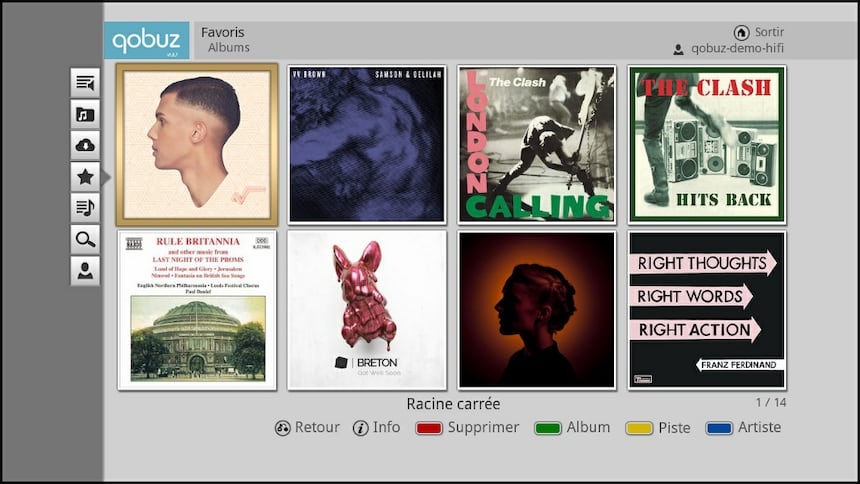Open the music library sidebar icon
860x484 pixels.
coord(85,114)
